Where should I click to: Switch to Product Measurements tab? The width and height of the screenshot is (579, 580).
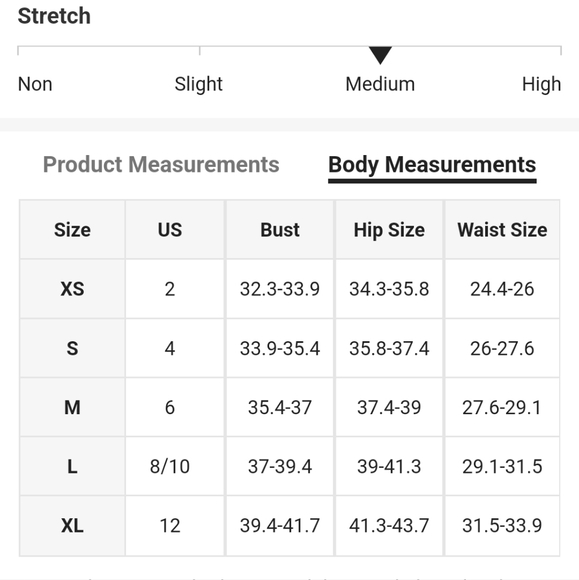click(x=161, y=164)
